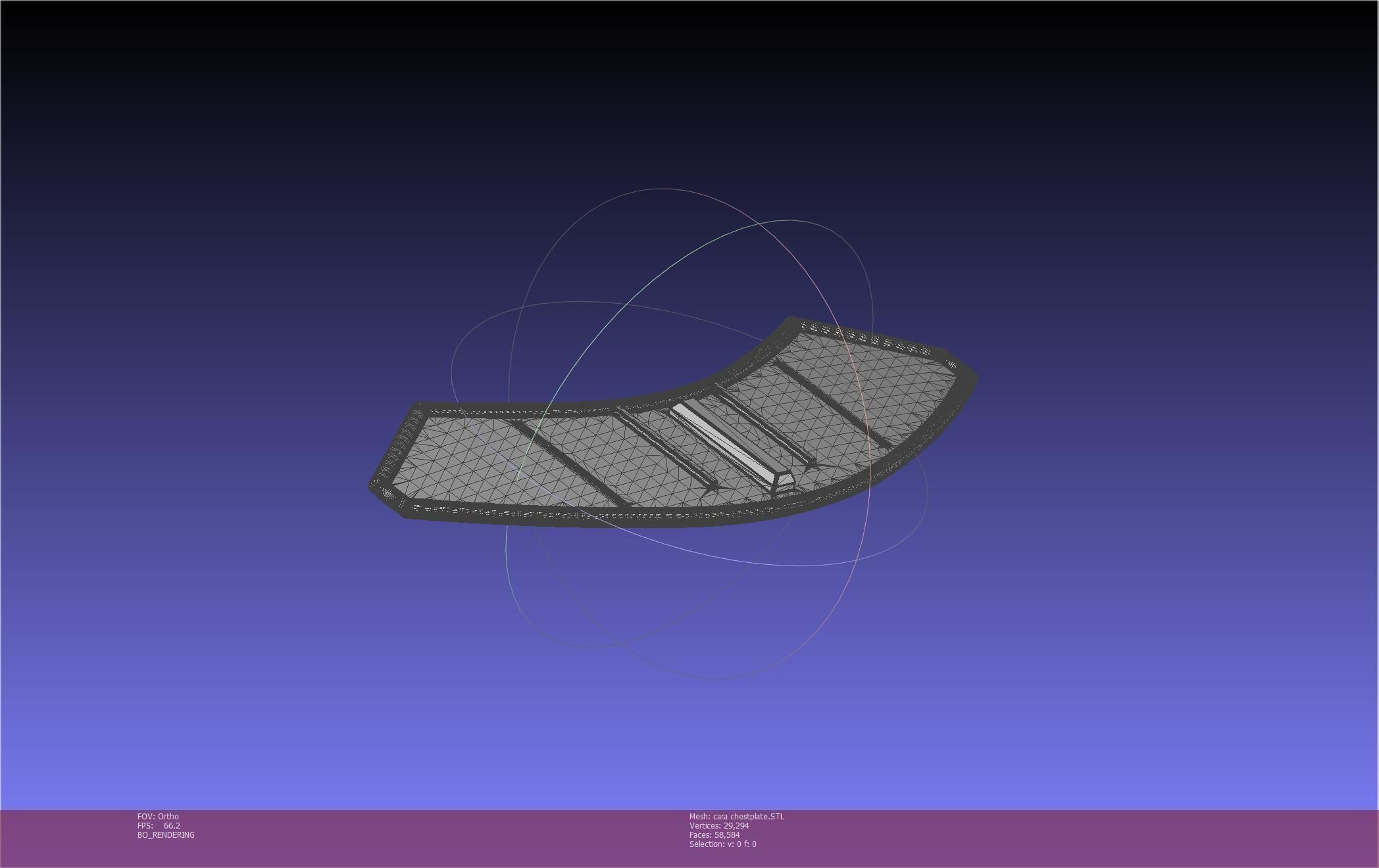Click the 'Vertices: 29,294' info line
Image resolution: width=1379 pixels, height=868 pixels.
coord(719,825)
